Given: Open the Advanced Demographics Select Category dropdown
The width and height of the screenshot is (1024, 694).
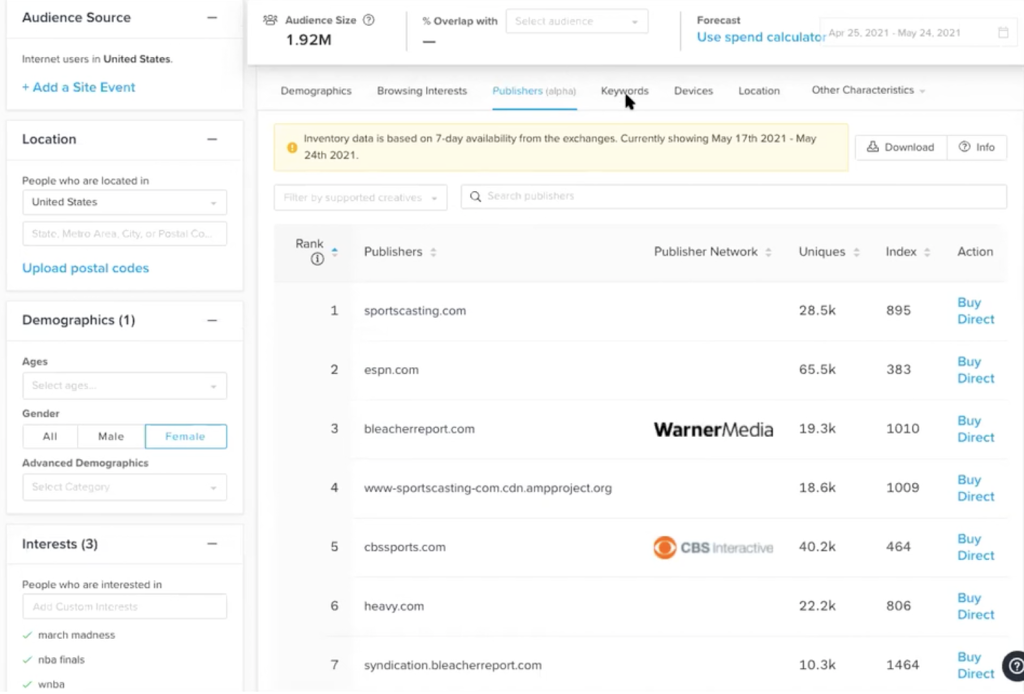Looking at the screenshot, I should [124, 488].
